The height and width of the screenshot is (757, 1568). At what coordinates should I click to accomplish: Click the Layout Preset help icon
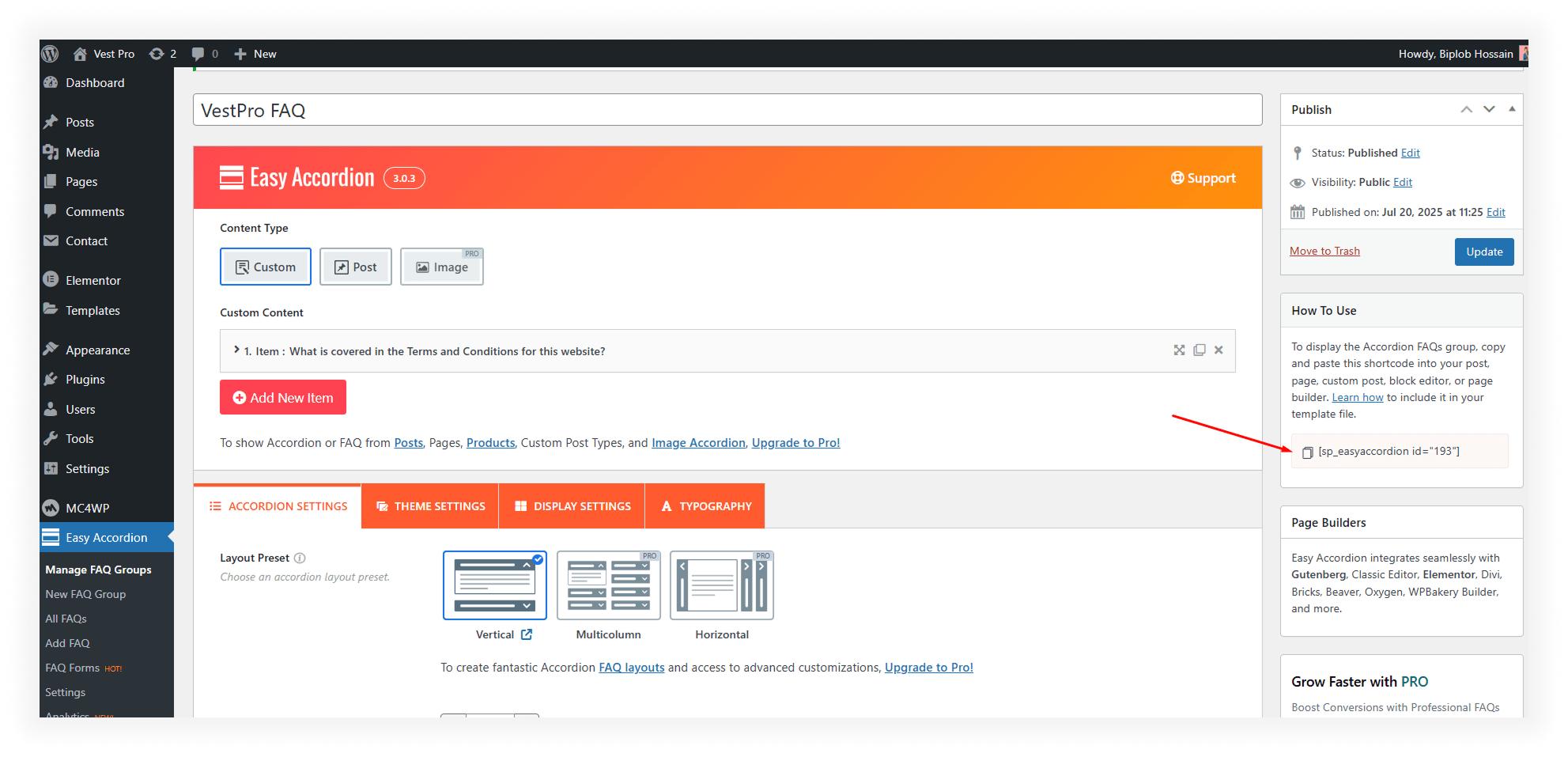point(300,558)
